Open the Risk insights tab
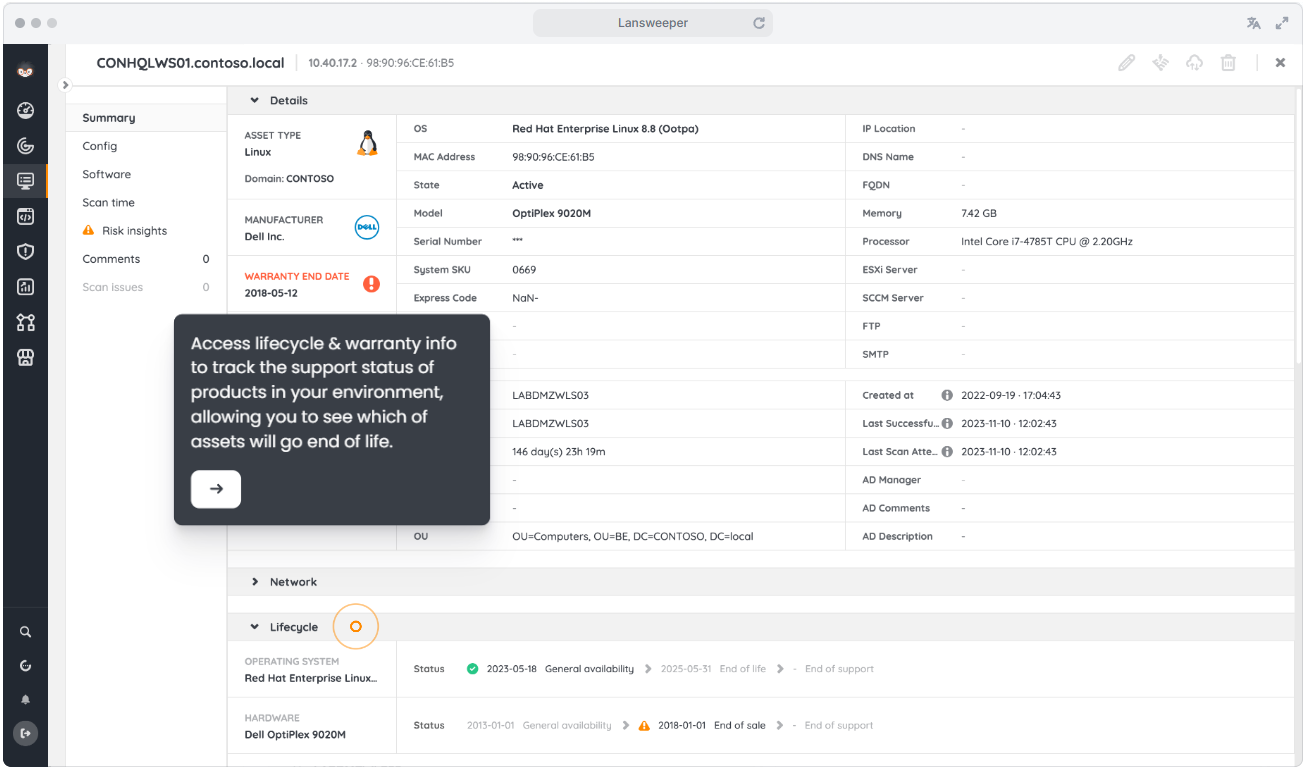The height and width of the screenshot is (773, 1306). click(x=146, y=231)
